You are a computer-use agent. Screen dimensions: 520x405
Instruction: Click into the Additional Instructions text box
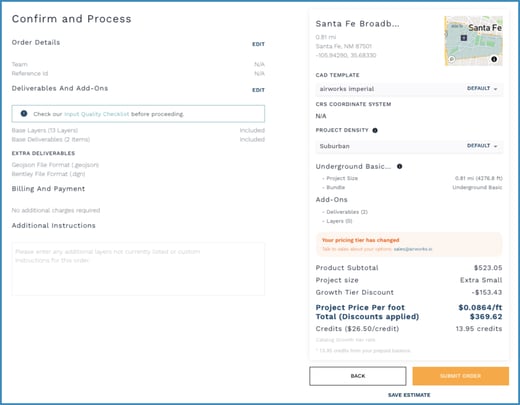pos(138,269)
